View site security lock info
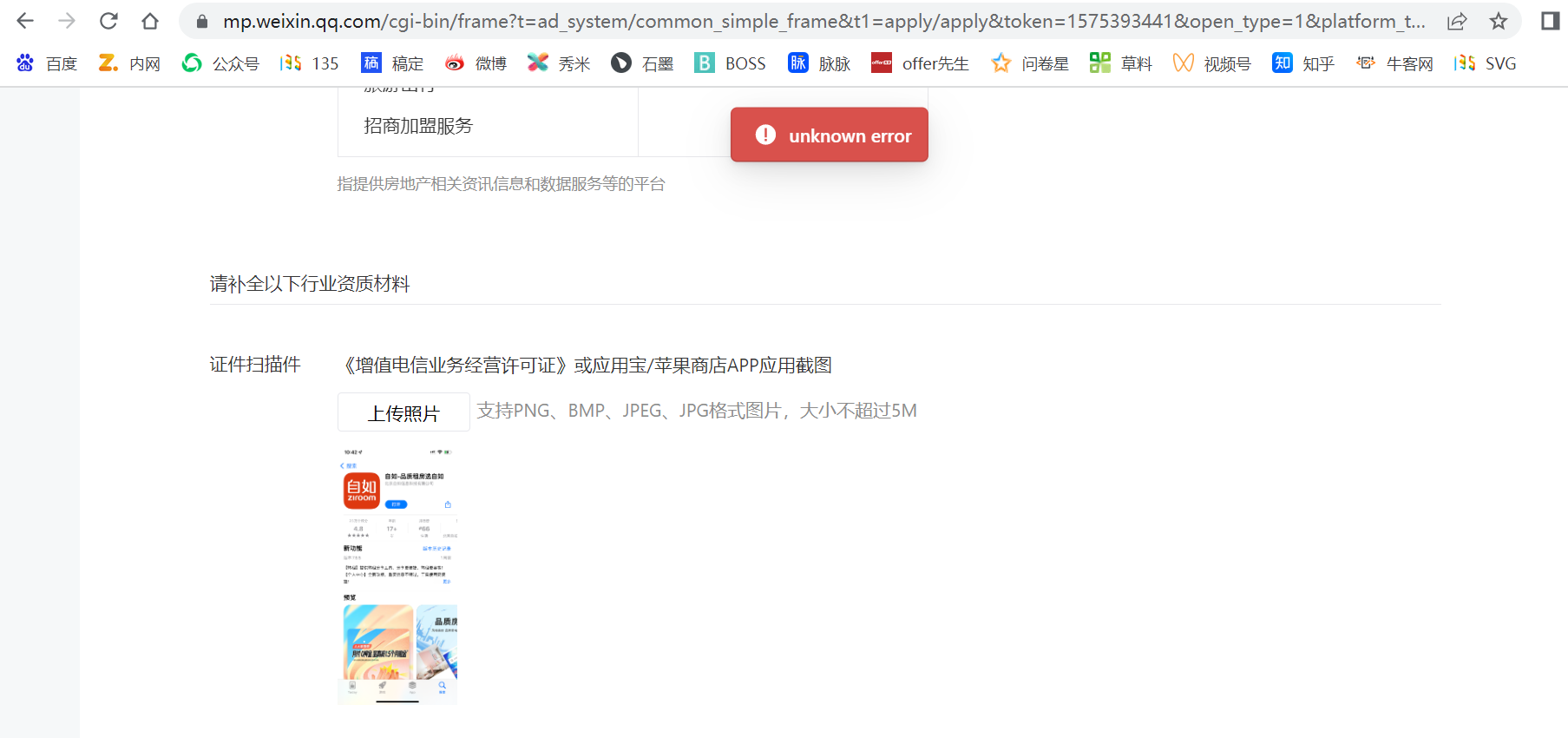1568x738 pixels. pos(202,22)
